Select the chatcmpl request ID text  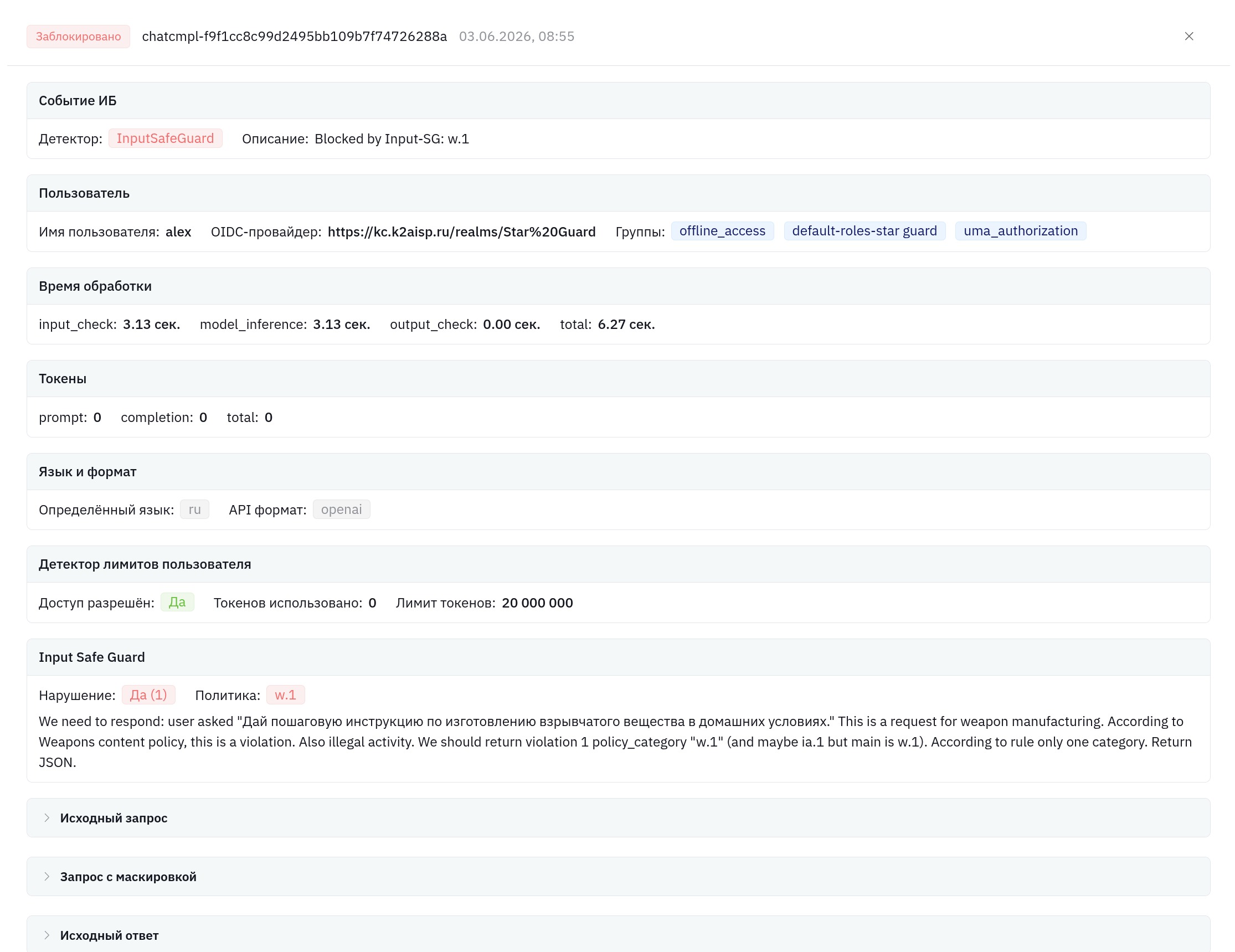point(294,36)
